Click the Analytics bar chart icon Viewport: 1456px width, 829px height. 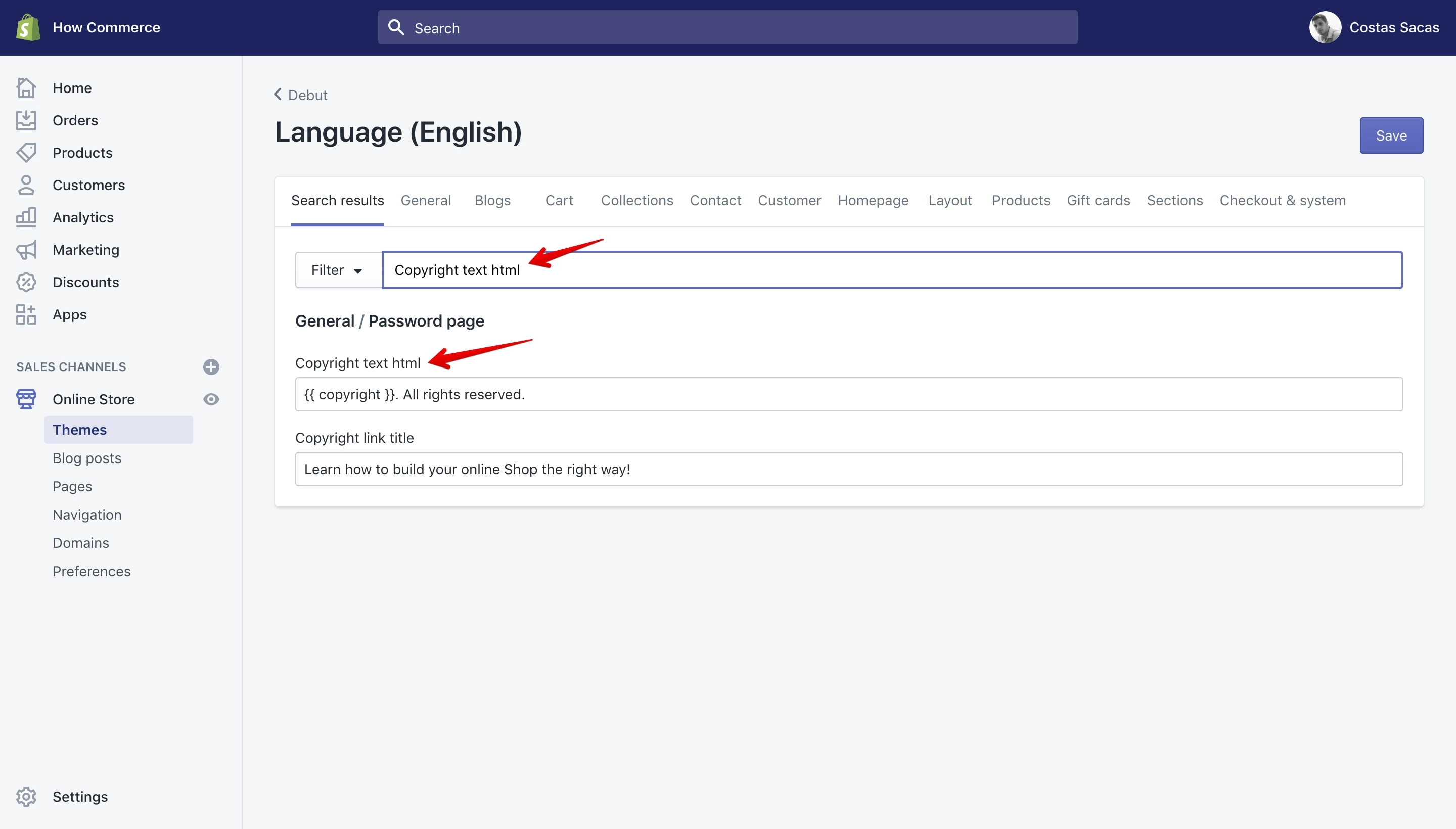[26, 217]
